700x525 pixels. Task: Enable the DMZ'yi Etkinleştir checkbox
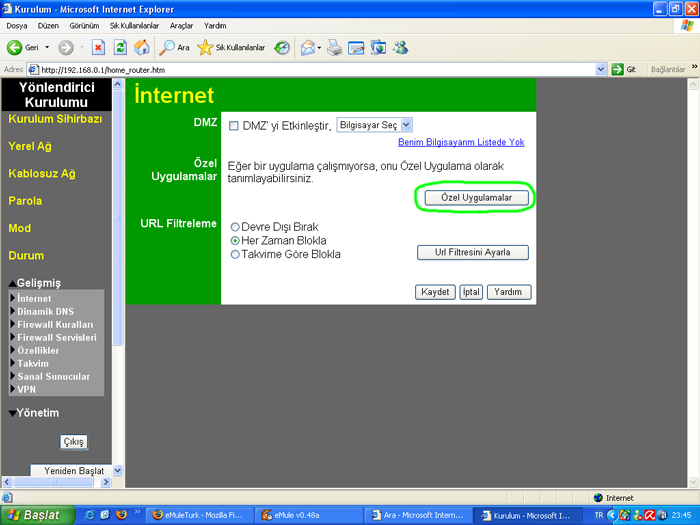233,126
